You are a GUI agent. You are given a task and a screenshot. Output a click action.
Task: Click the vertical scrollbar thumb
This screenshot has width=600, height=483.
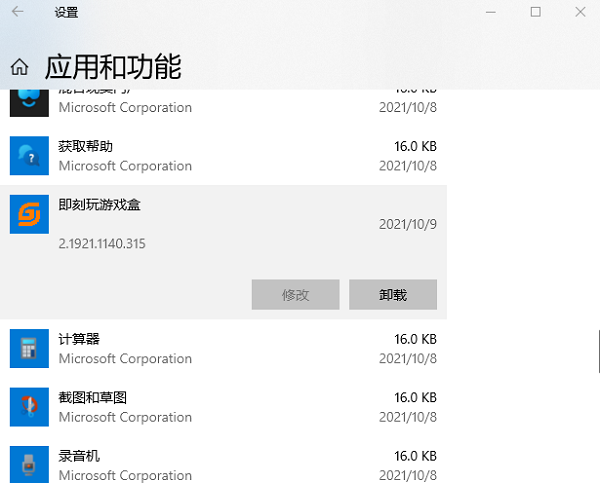click(599, 351)
